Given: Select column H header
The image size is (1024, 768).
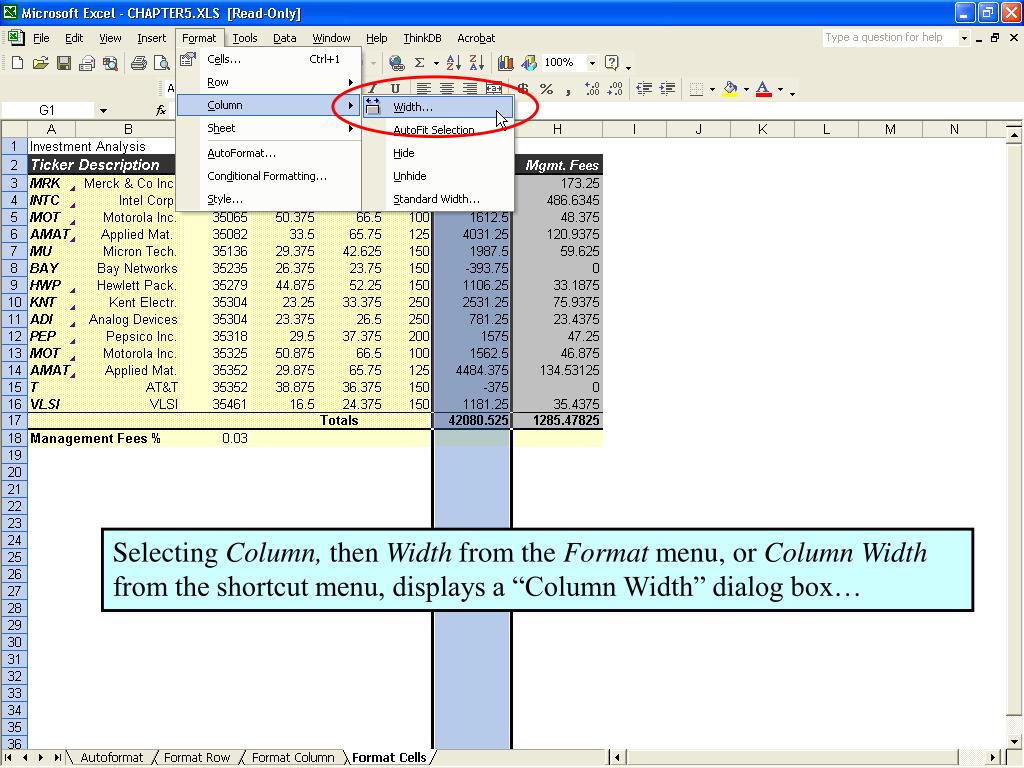Looking at the screenshot, I should (557, 129).
